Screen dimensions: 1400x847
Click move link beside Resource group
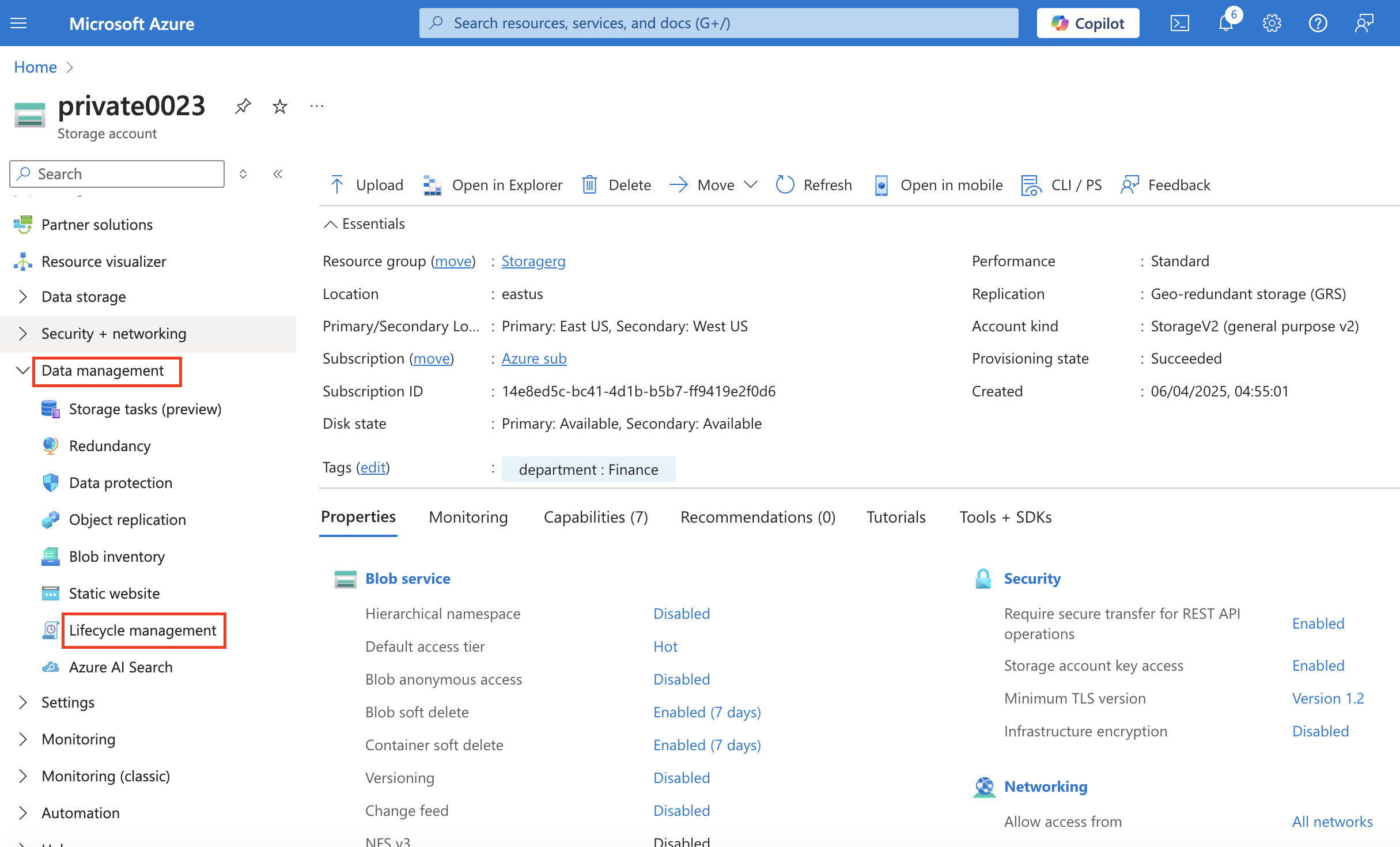pyautogui.click(x=453, y=261)
